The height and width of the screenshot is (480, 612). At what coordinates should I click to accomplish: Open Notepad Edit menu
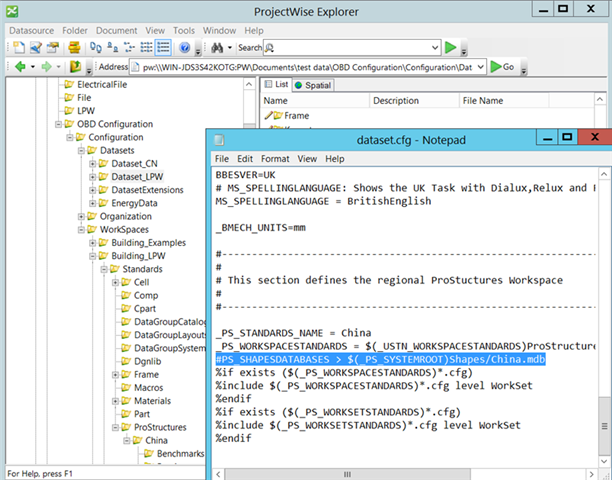[x=245, y=159]
